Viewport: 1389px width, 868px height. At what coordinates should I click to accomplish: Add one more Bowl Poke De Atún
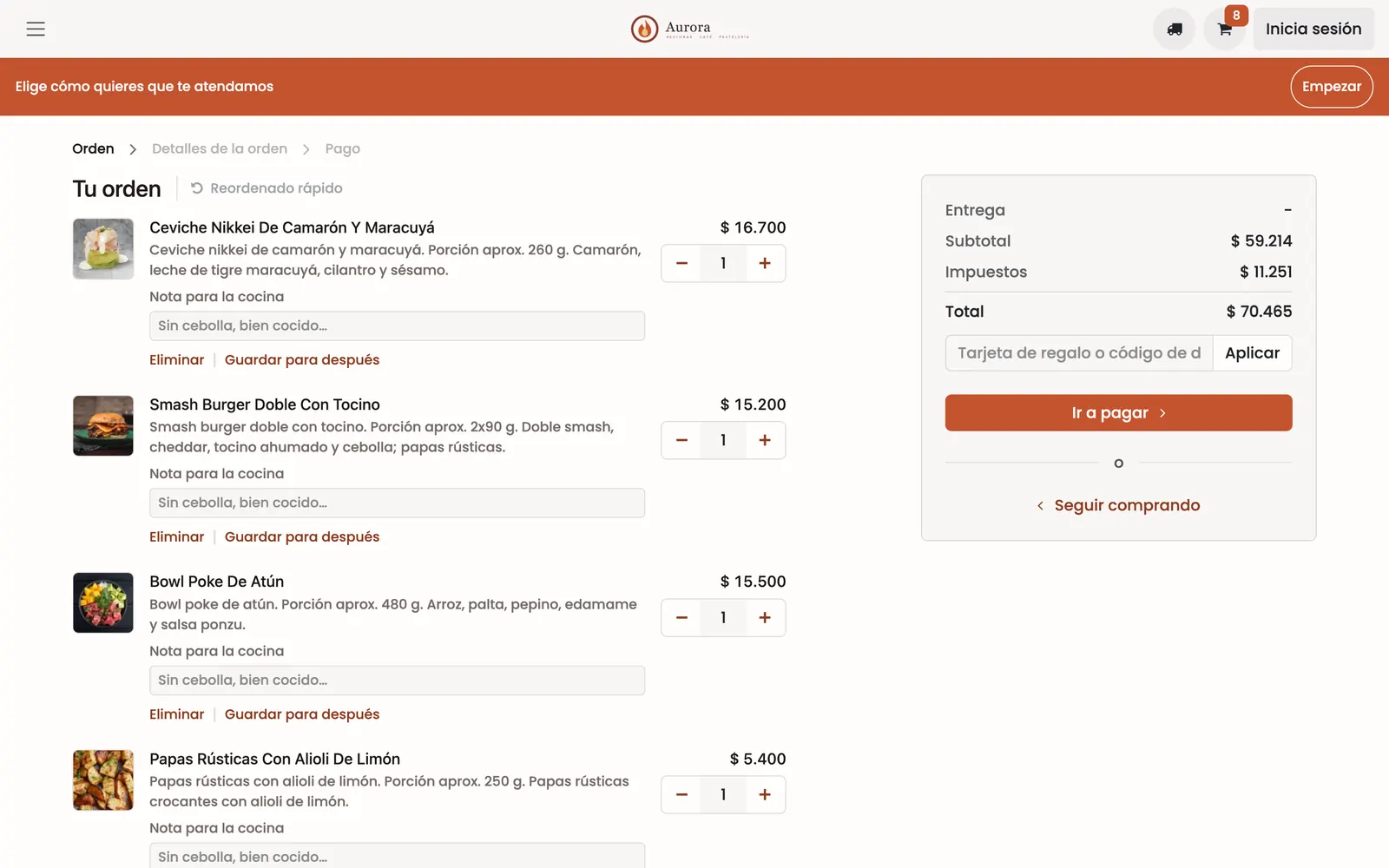[765, 617]
